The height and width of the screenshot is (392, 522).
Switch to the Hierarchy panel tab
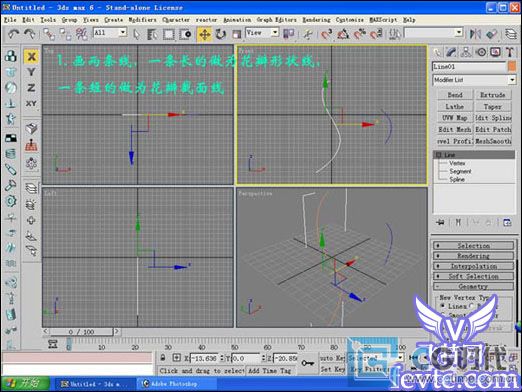(466, 52)
